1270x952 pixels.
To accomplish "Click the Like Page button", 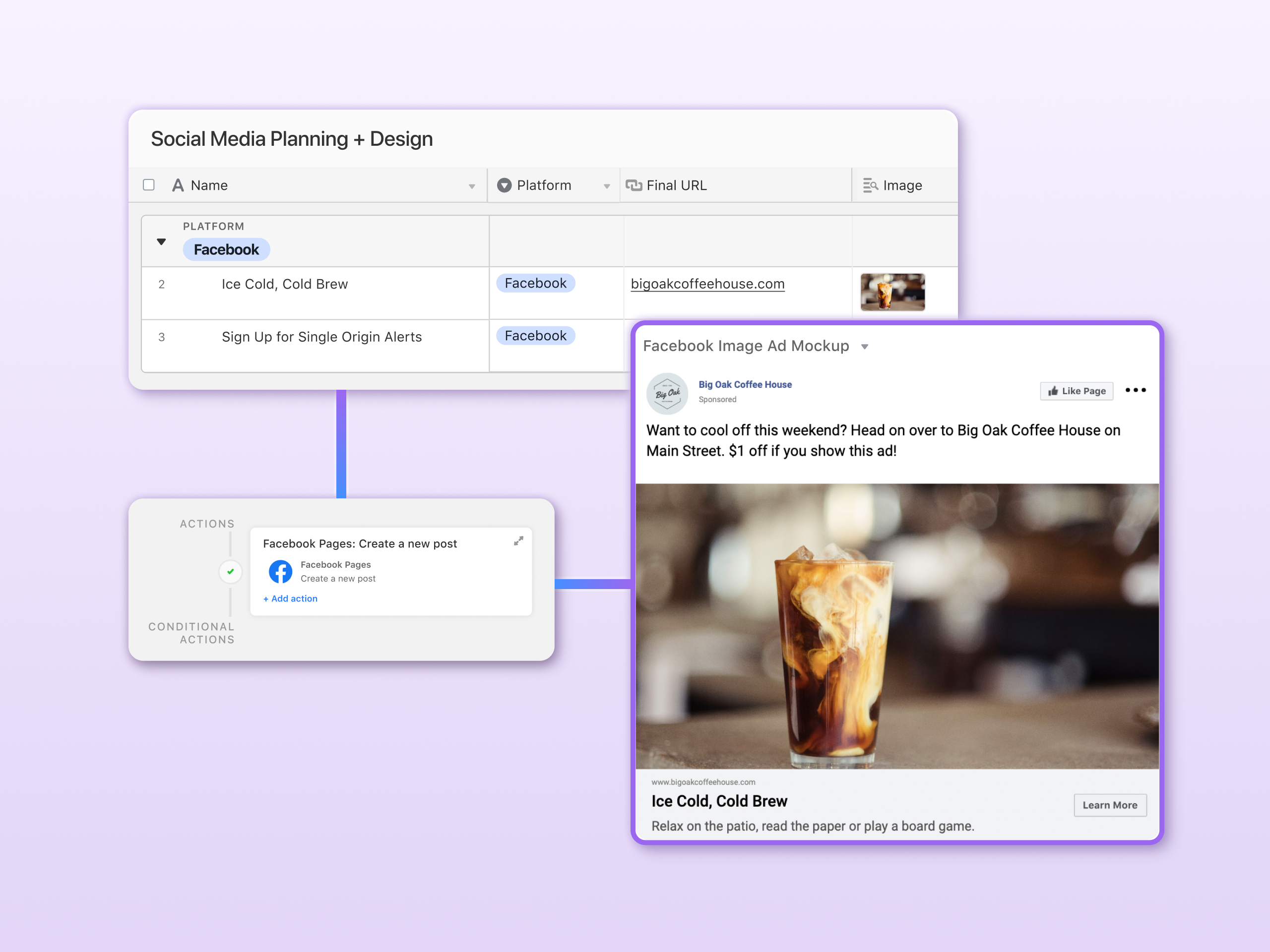I will tap(1076, 391).
